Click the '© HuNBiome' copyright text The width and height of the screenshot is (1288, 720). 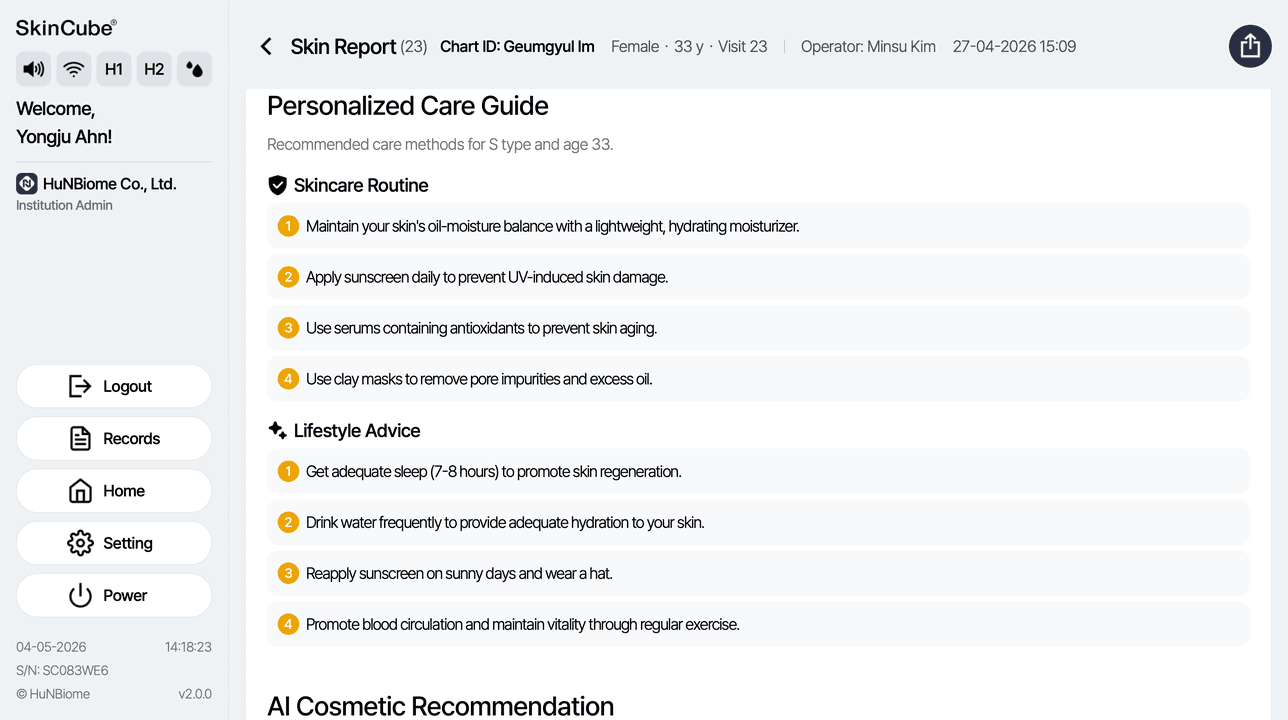[53, 694]
